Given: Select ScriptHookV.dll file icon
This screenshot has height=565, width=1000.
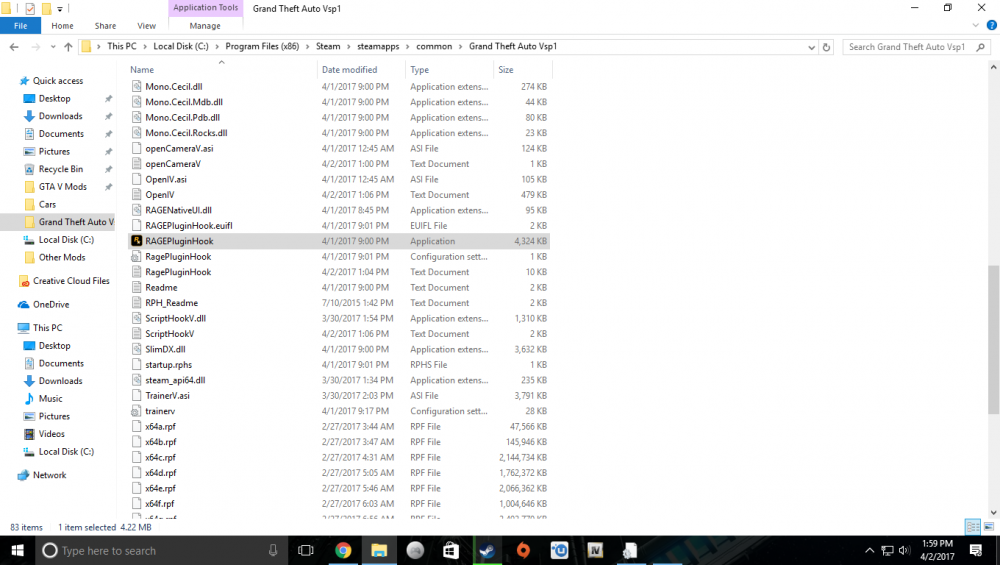Looking at the screenshot, I should (x=136, y=318).
